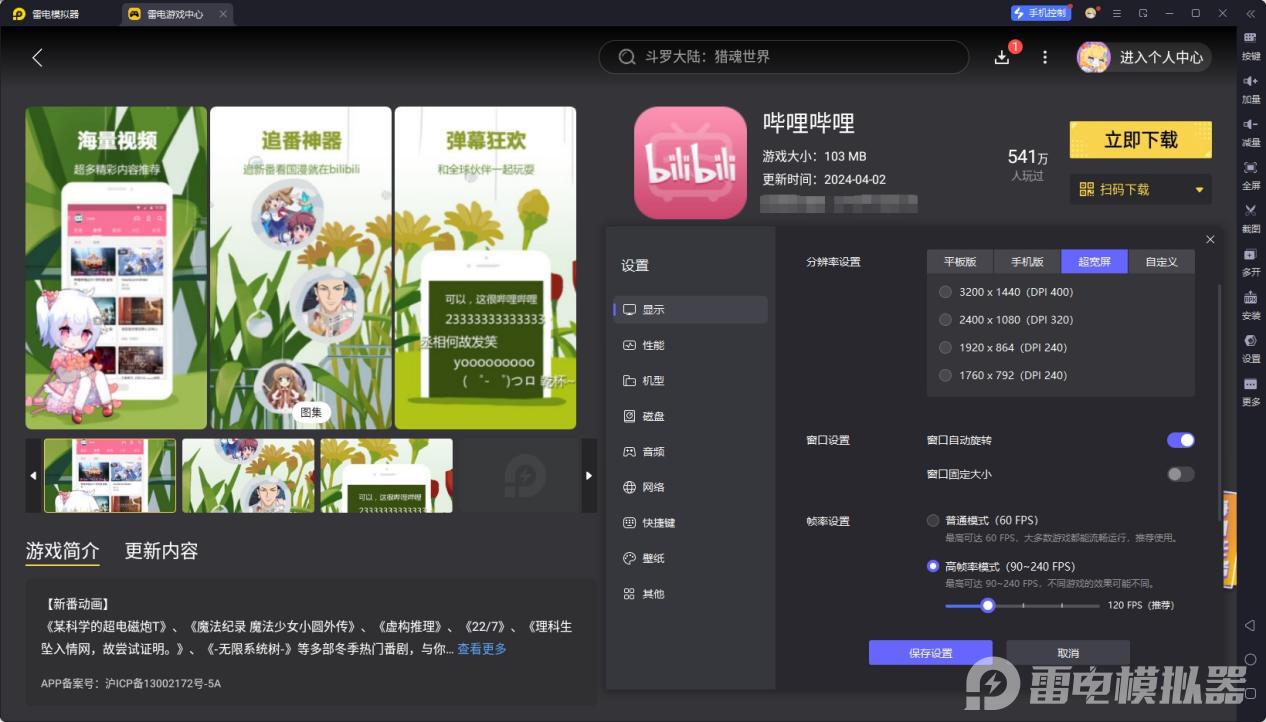Switch to 自定义 resolution tab
The image size is (1266, 722).
pyautogui.click(x=1161, y=262)
